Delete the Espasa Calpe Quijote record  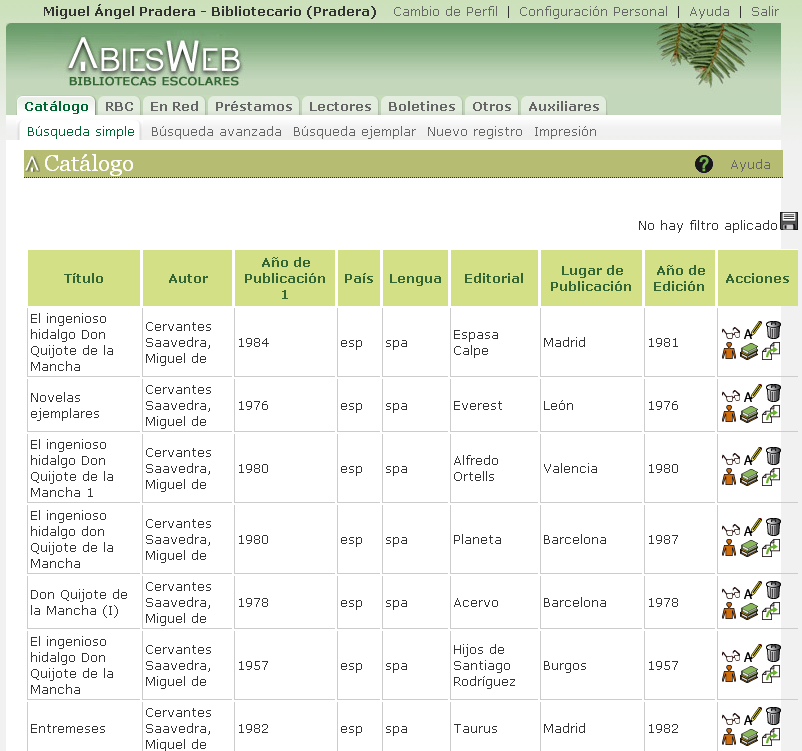click(773, 330)
